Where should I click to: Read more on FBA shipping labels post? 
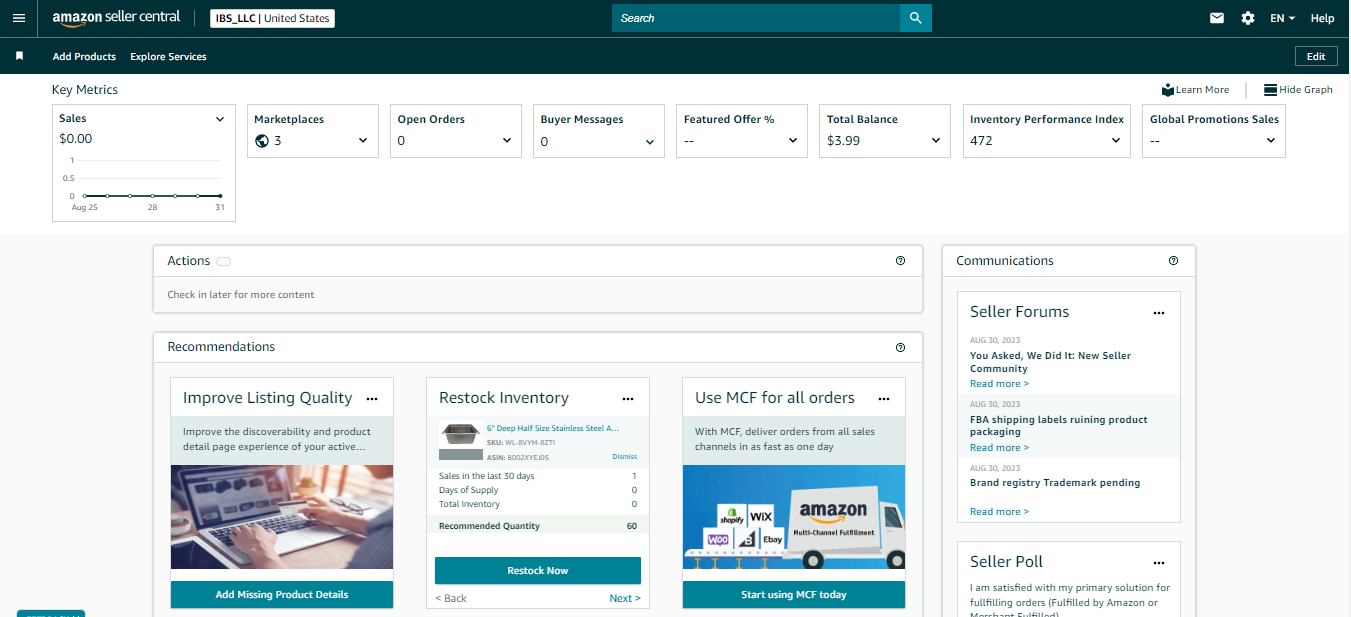click(999, 448)
